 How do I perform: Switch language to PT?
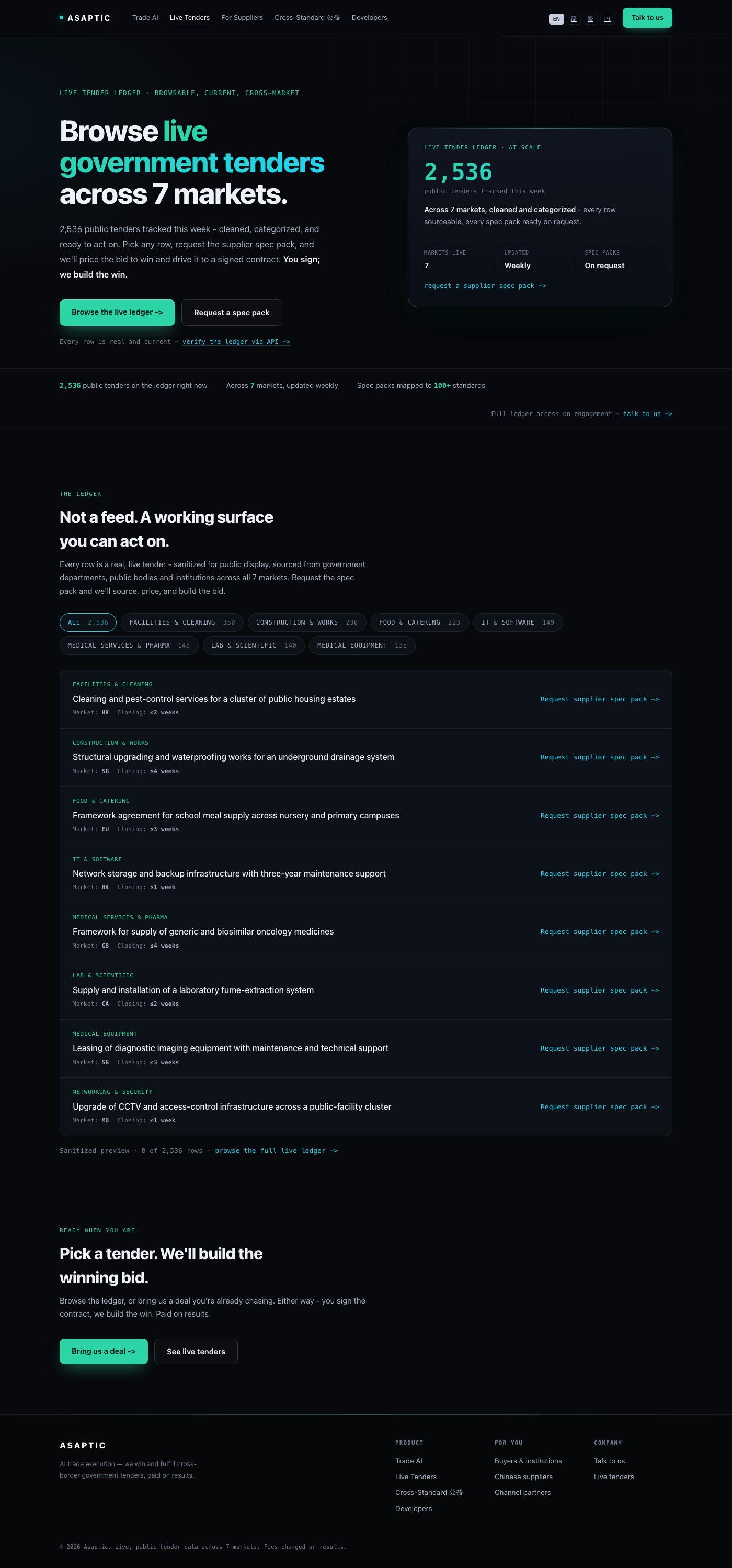(607, 19)
